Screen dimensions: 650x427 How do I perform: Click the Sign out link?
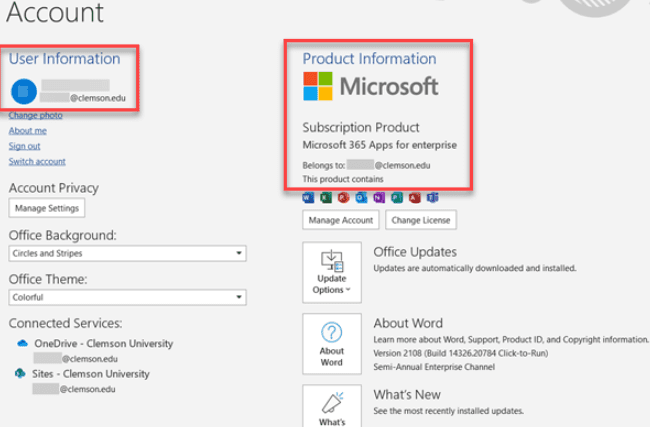[24, 146]
